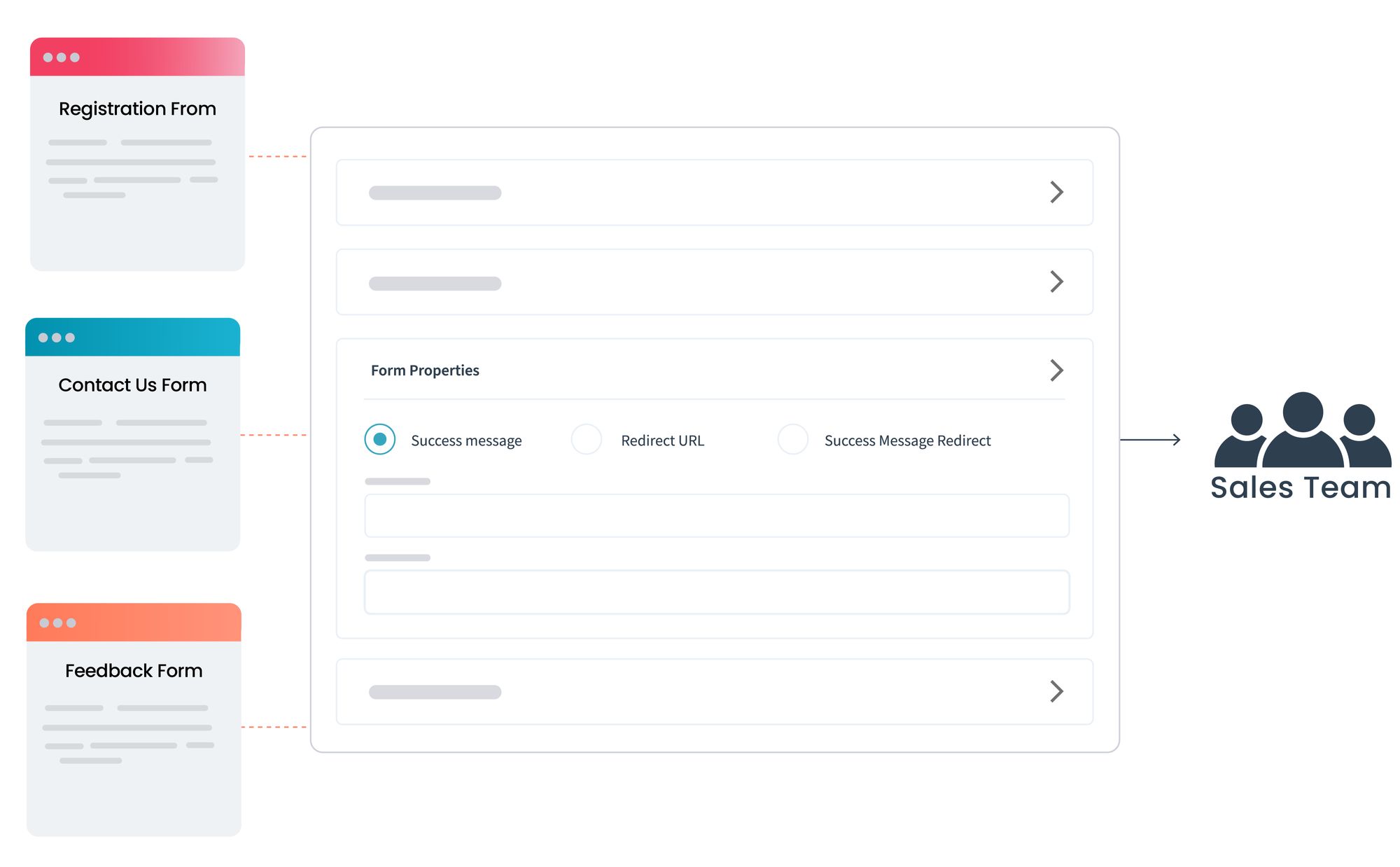Open the Registration From card
This screenshot has height=867, width=1400.
pyautogui.click(x=137, y=154)
